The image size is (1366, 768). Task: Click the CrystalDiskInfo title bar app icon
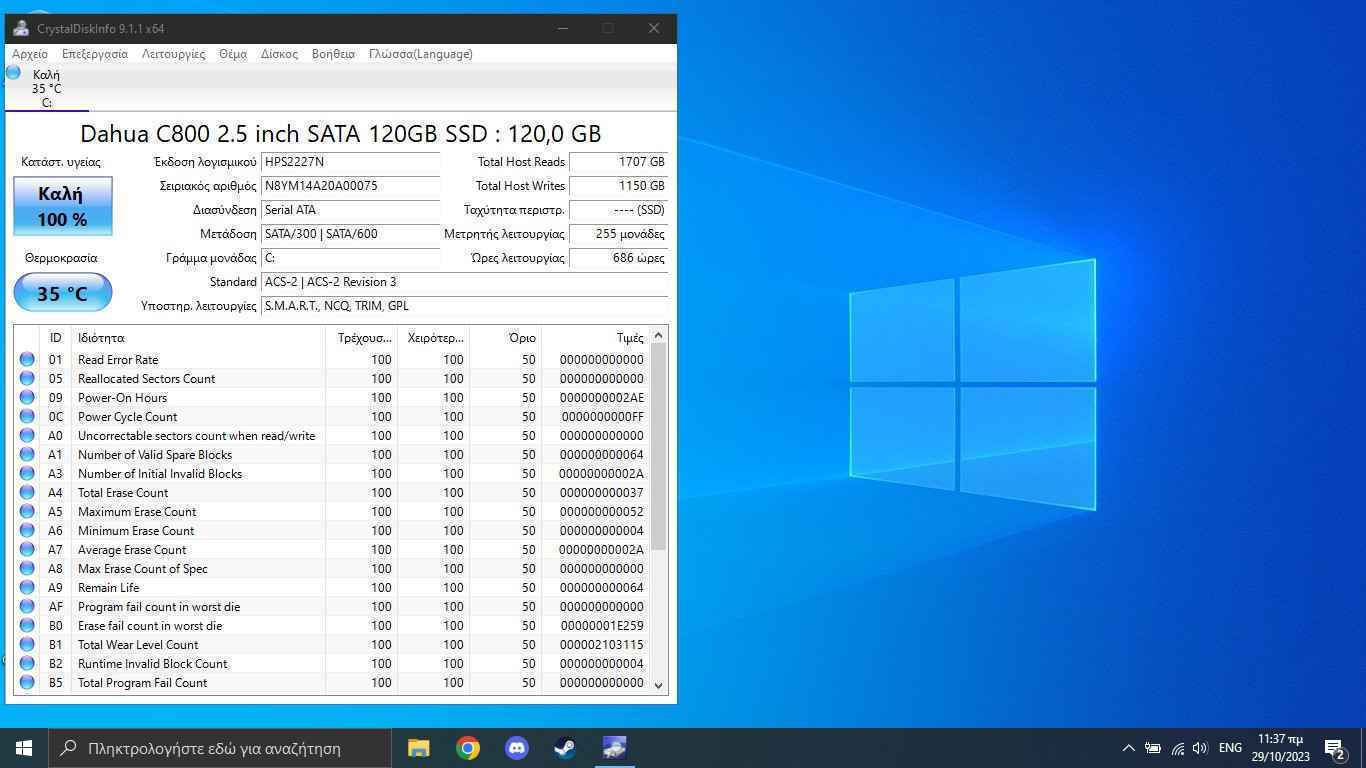coord(20,28)
